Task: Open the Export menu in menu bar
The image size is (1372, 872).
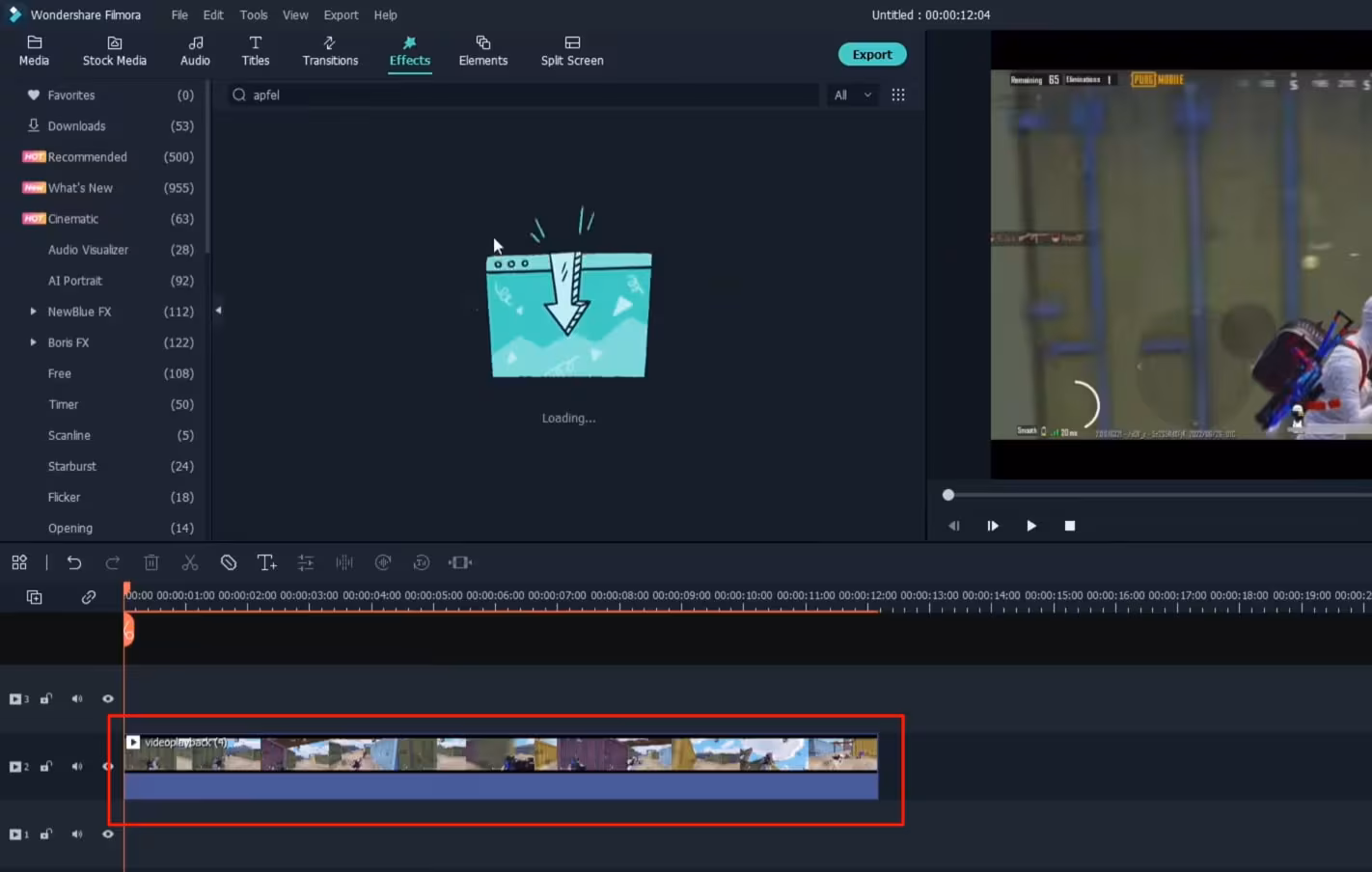Action: coord(341,14)
